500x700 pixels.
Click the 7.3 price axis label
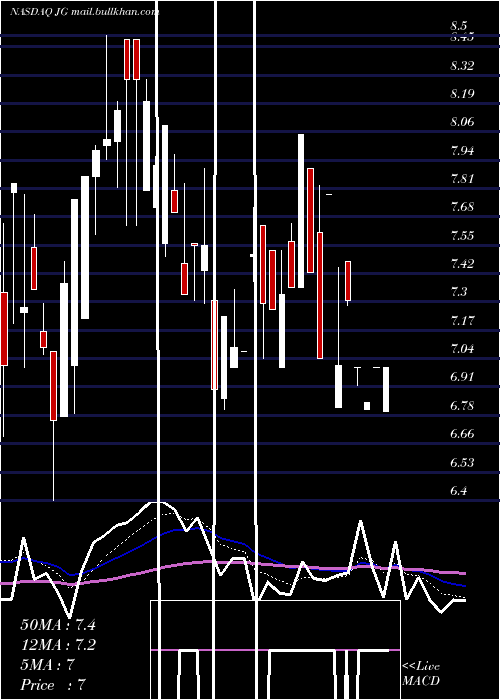[x=459, y=292]
